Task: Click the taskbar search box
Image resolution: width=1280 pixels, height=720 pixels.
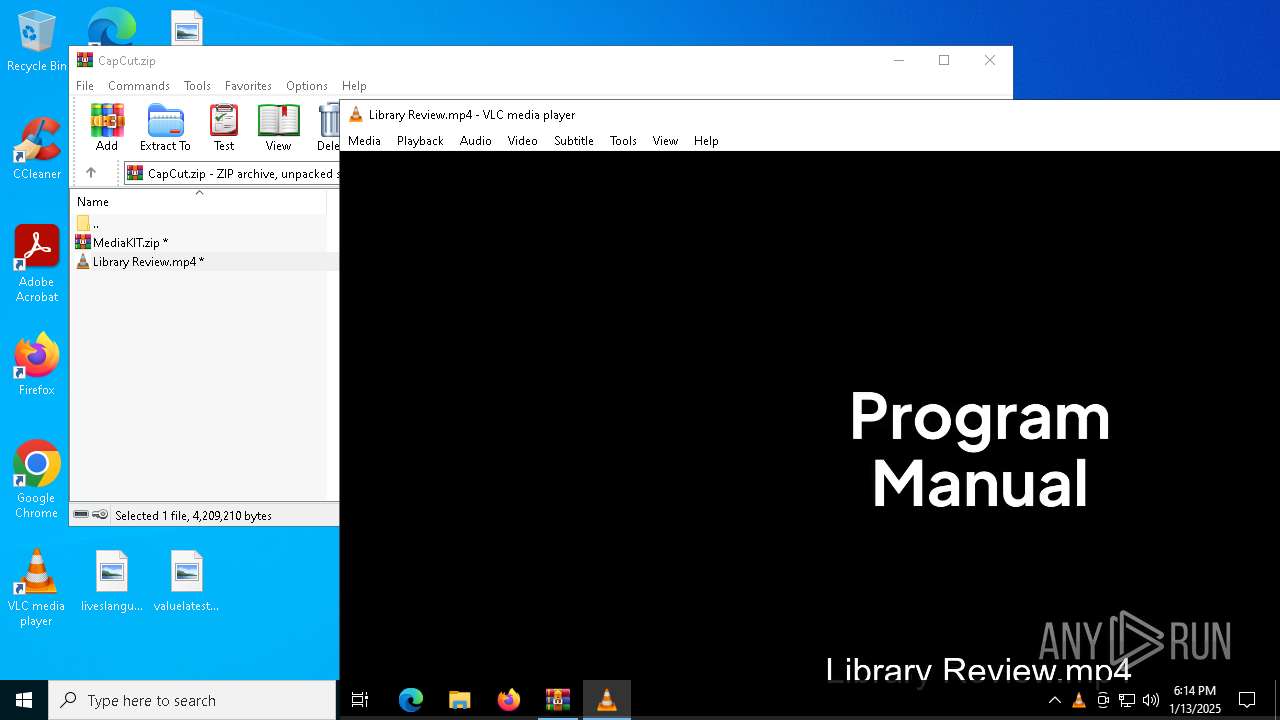Action: point(192,700)
